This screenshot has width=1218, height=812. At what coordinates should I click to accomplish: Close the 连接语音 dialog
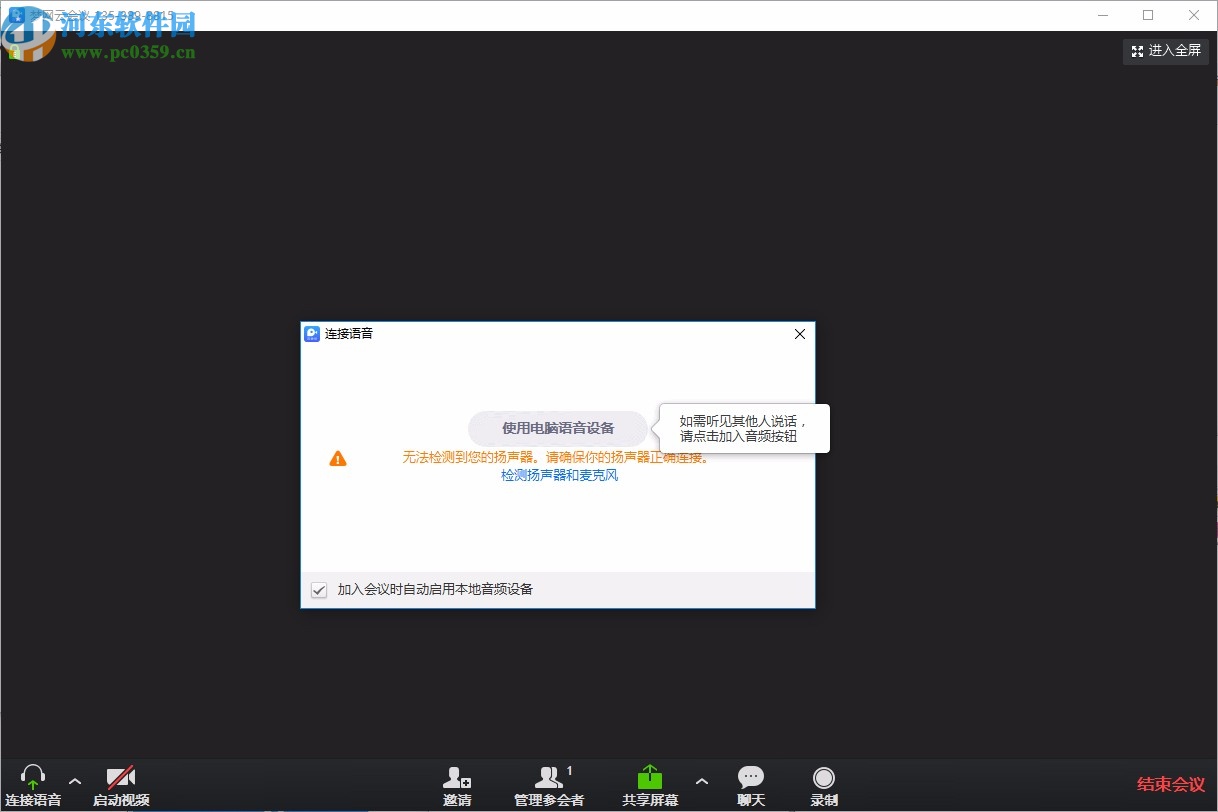coord(799,334)
